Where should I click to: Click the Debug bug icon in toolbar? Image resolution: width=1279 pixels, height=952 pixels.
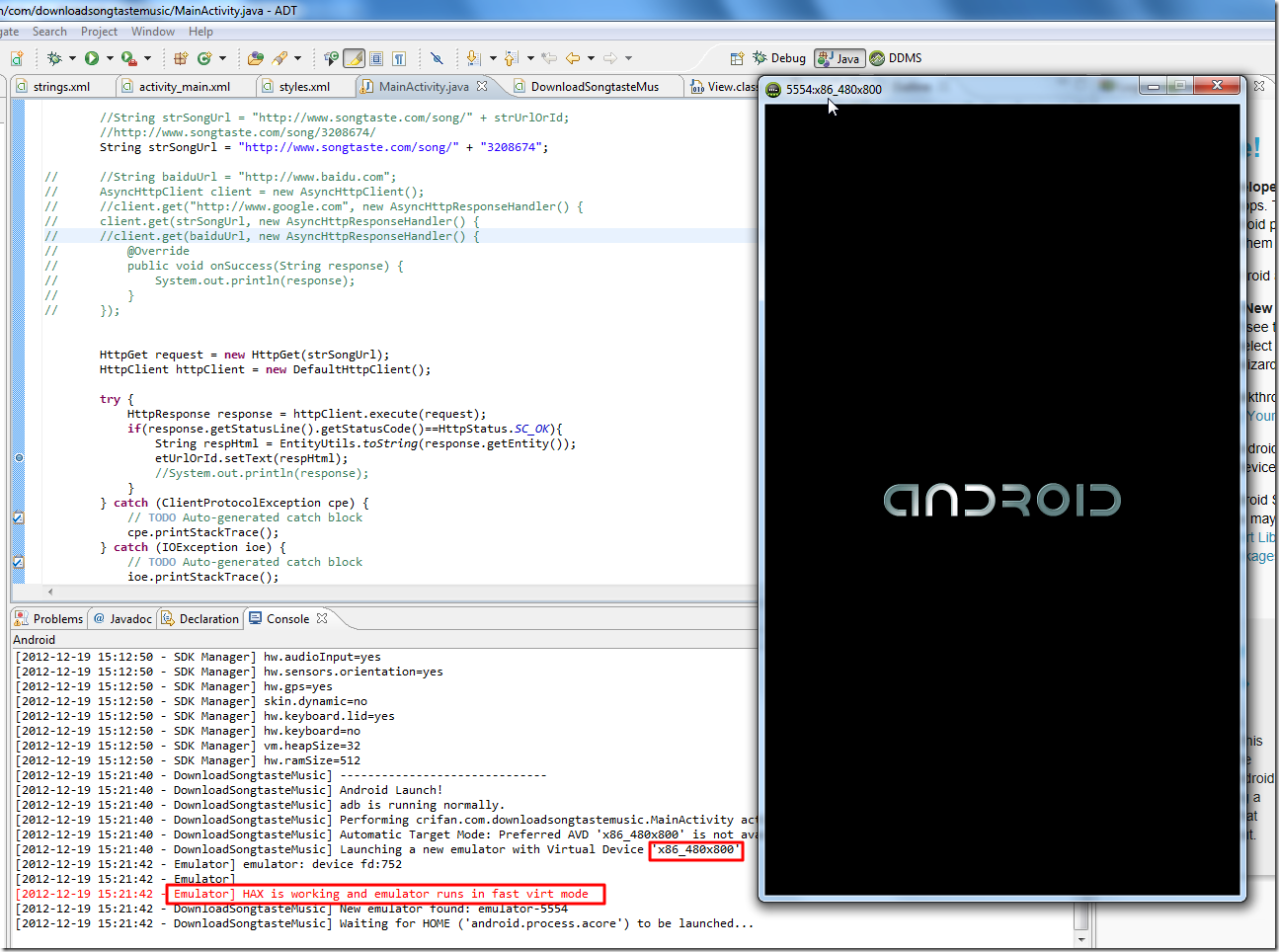(x=54, y=58)
